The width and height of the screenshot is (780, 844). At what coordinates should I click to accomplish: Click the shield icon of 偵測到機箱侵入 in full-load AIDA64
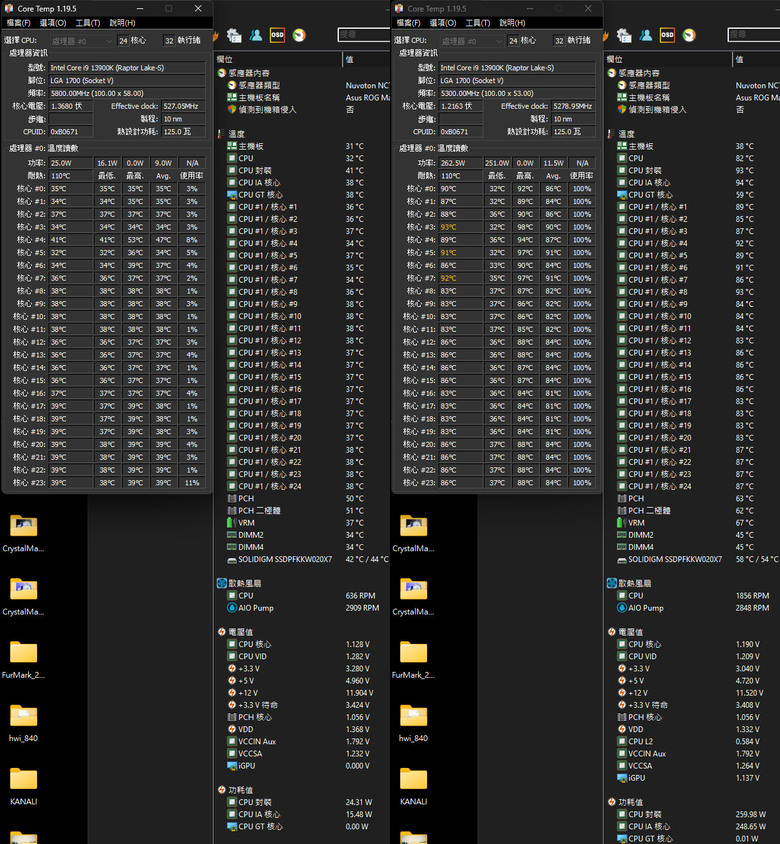pos(622,109)
